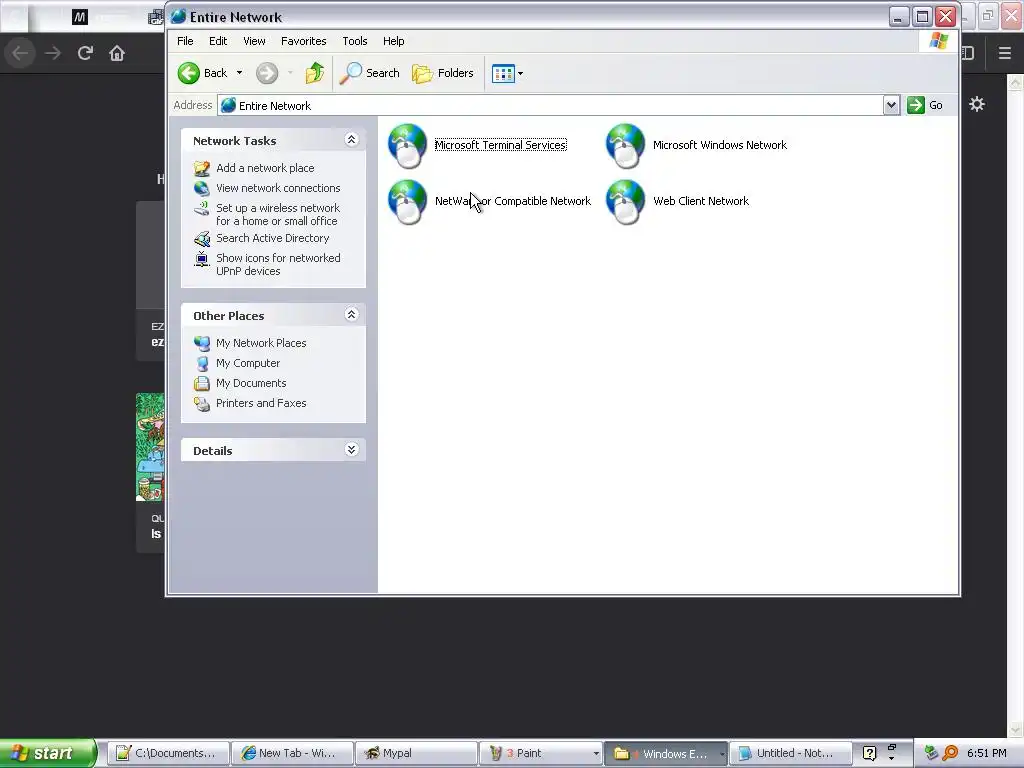Click the My Documents folder icon
Image resolution: width=1024 pixels, height=768 pixels.
coord(202,383)
